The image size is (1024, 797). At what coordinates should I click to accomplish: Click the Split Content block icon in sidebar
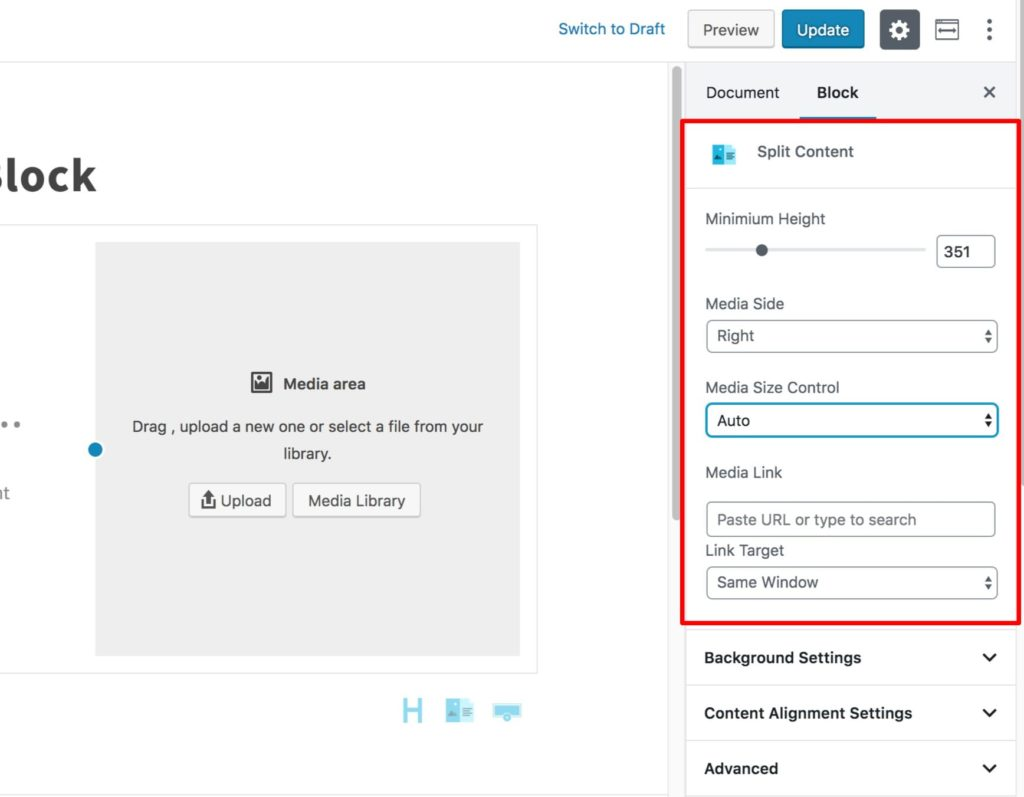tap(723, 154)
